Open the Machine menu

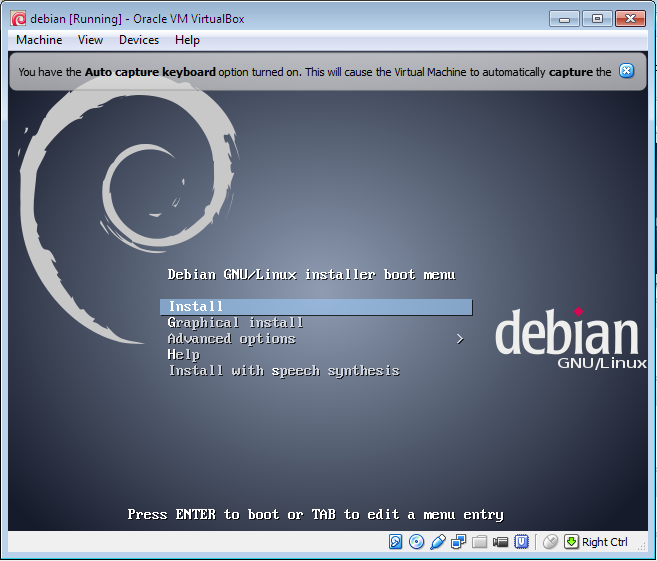coord(39,40)
